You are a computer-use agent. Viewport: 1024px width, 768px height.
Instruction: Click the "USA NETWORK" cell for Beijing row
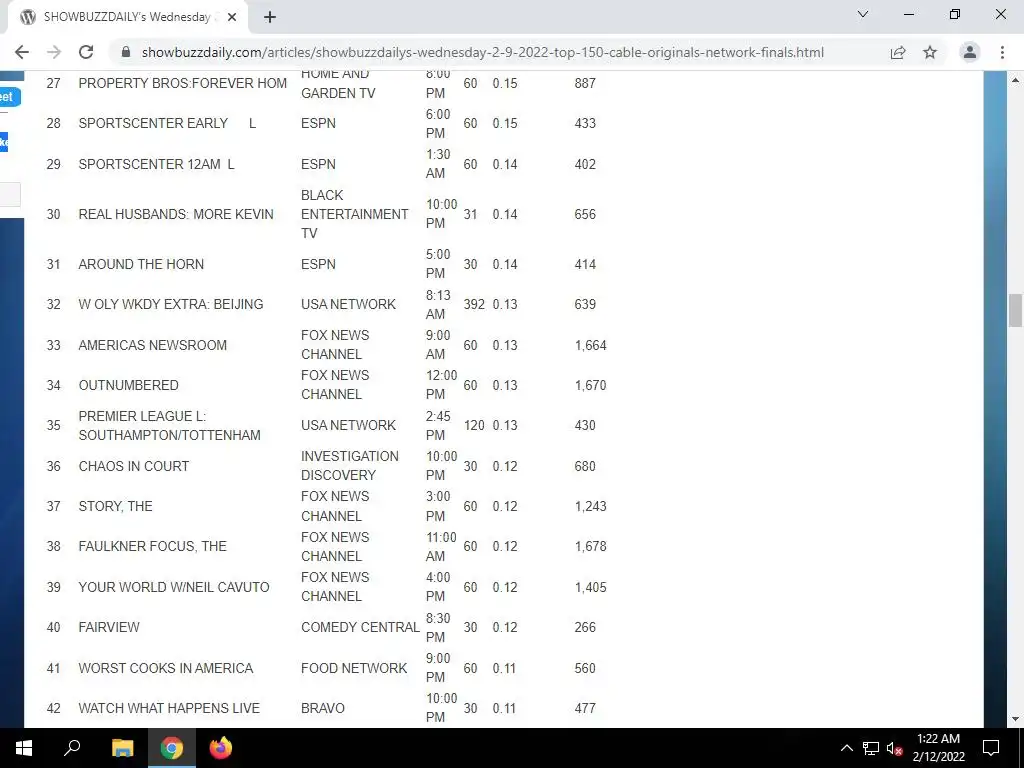point(348,304)
